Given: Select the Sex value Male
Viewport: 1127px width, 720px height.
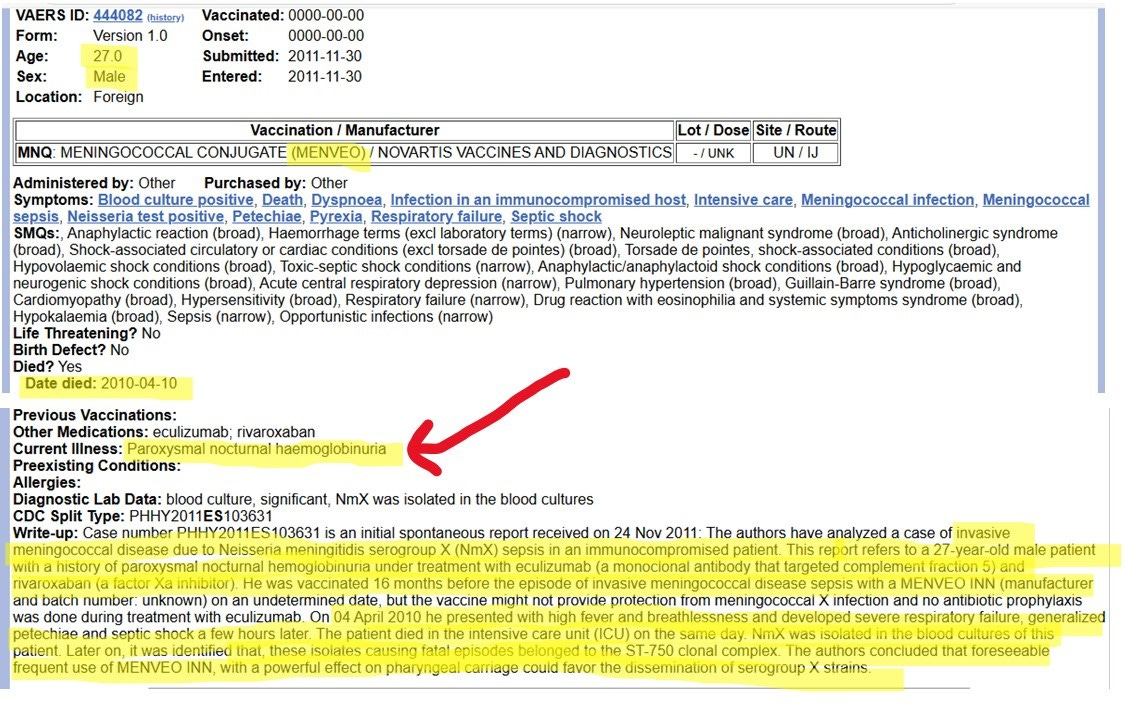Looking at the screenshot, I should click(x=109, y=76).
